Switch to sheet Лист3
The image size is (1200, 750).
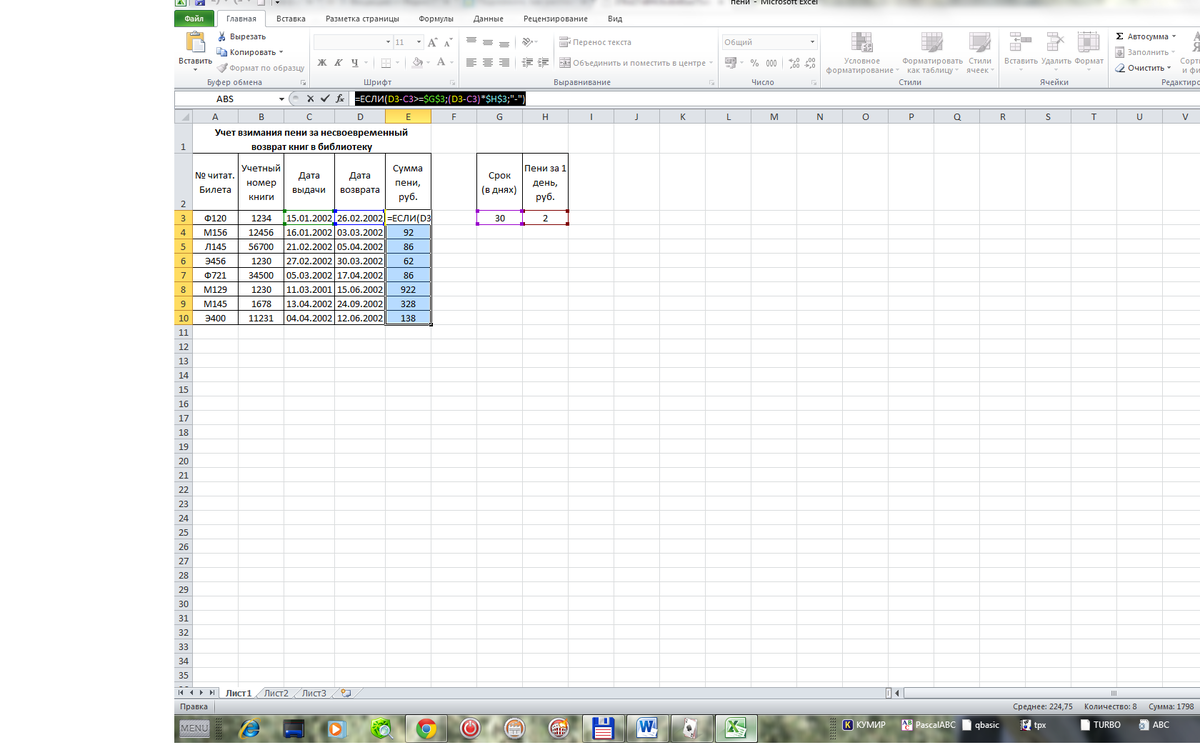314,693
